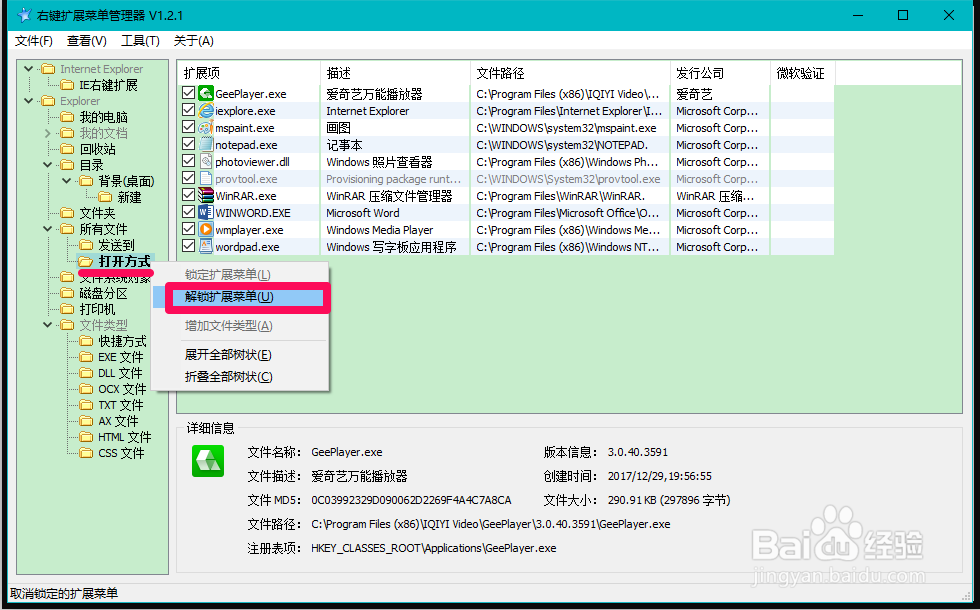Sort by the 文件路径 column header
The height and width of the screenshot is (610, 980).
(570, 73)
